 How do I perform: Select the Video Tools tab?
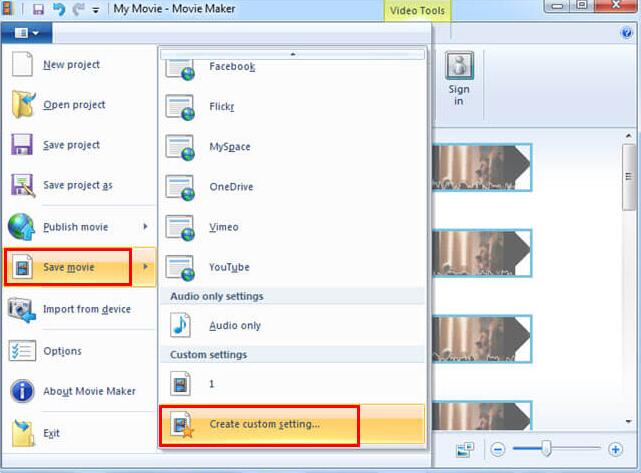[417, 11]
